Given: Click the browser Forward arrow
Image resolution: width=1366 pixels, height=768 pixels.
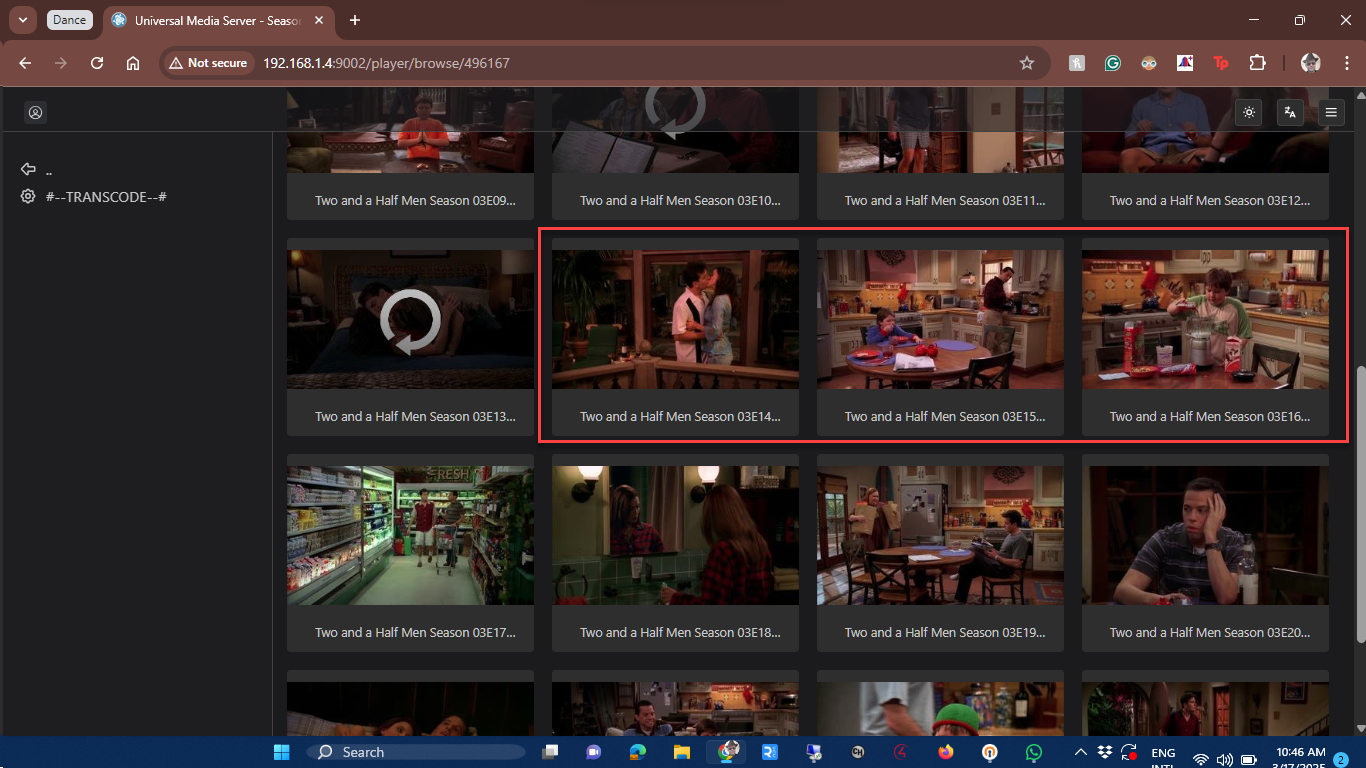Looking at the screenshot, I should click(x=61, y=63).
